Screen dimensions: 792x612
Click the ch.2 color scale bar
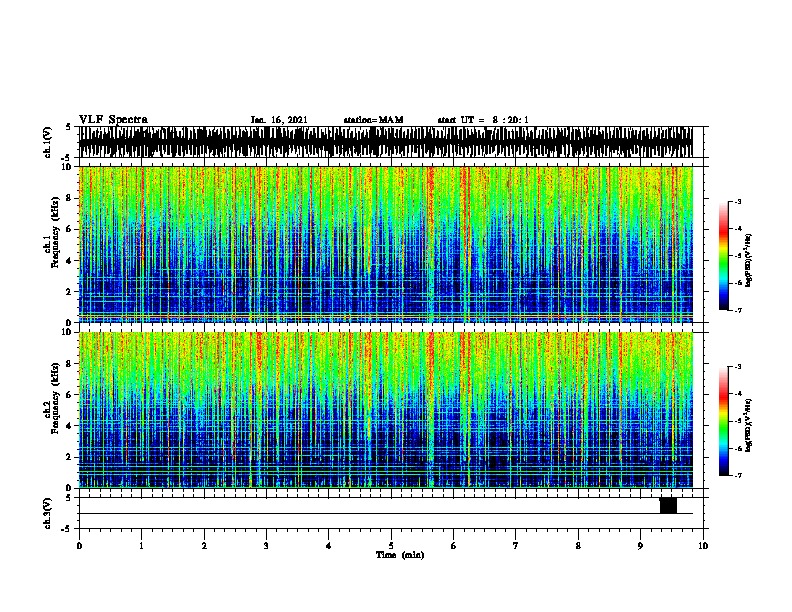(724, 421)
